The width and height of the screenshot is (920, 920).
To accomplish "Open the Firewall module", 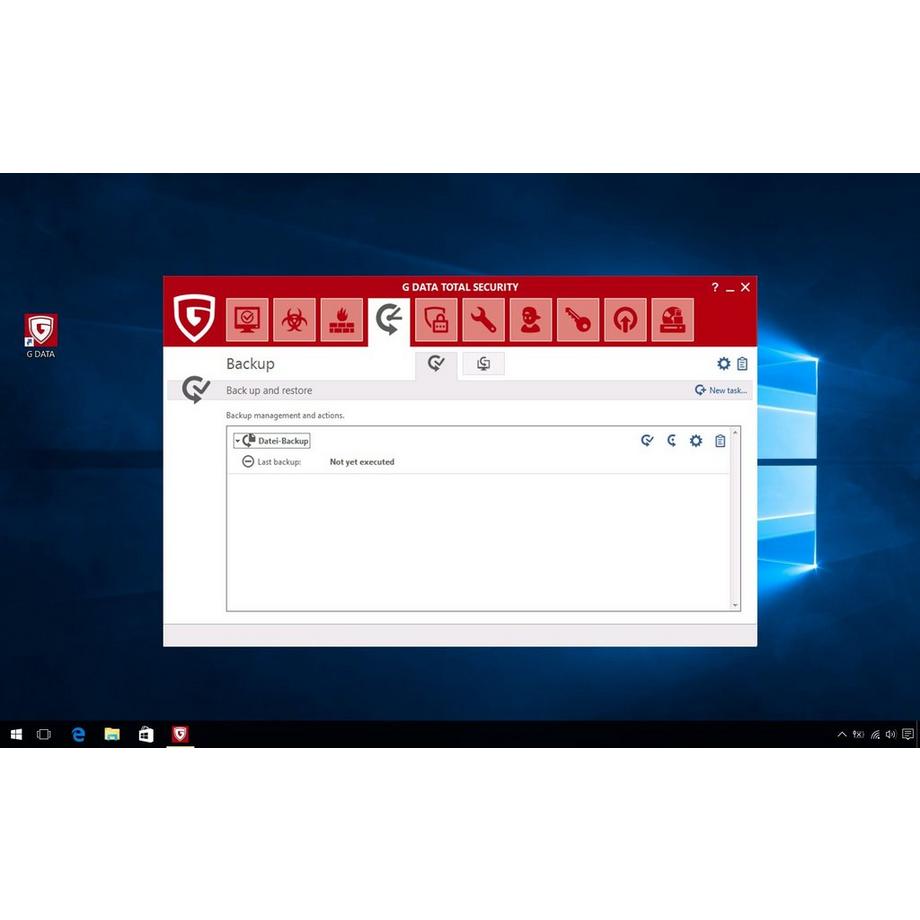I will [341, 319].
